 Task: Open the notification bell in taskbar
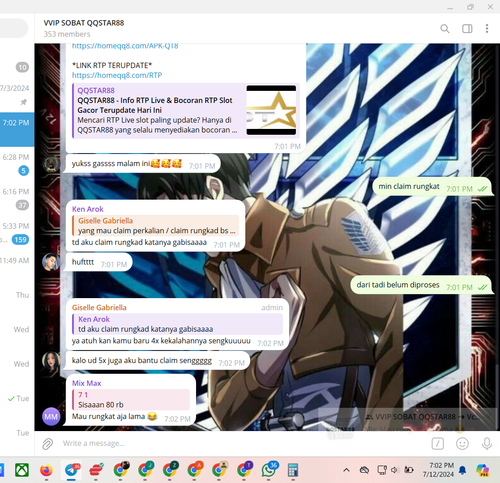[462, 470]
